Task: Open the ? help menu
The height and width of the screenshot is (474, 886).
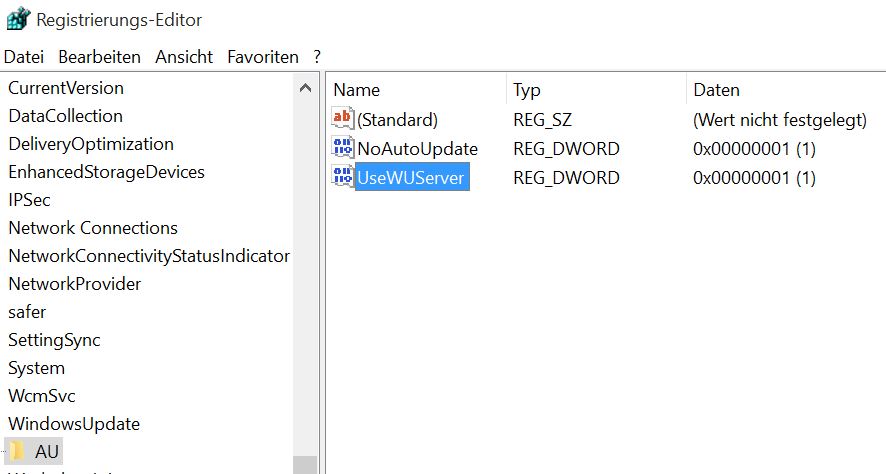Action: coord(317,57)
